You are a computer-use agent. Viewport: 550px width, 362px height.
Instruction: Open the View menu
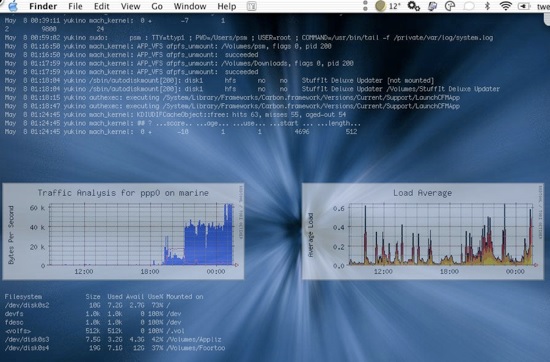[x=130, y=6]
